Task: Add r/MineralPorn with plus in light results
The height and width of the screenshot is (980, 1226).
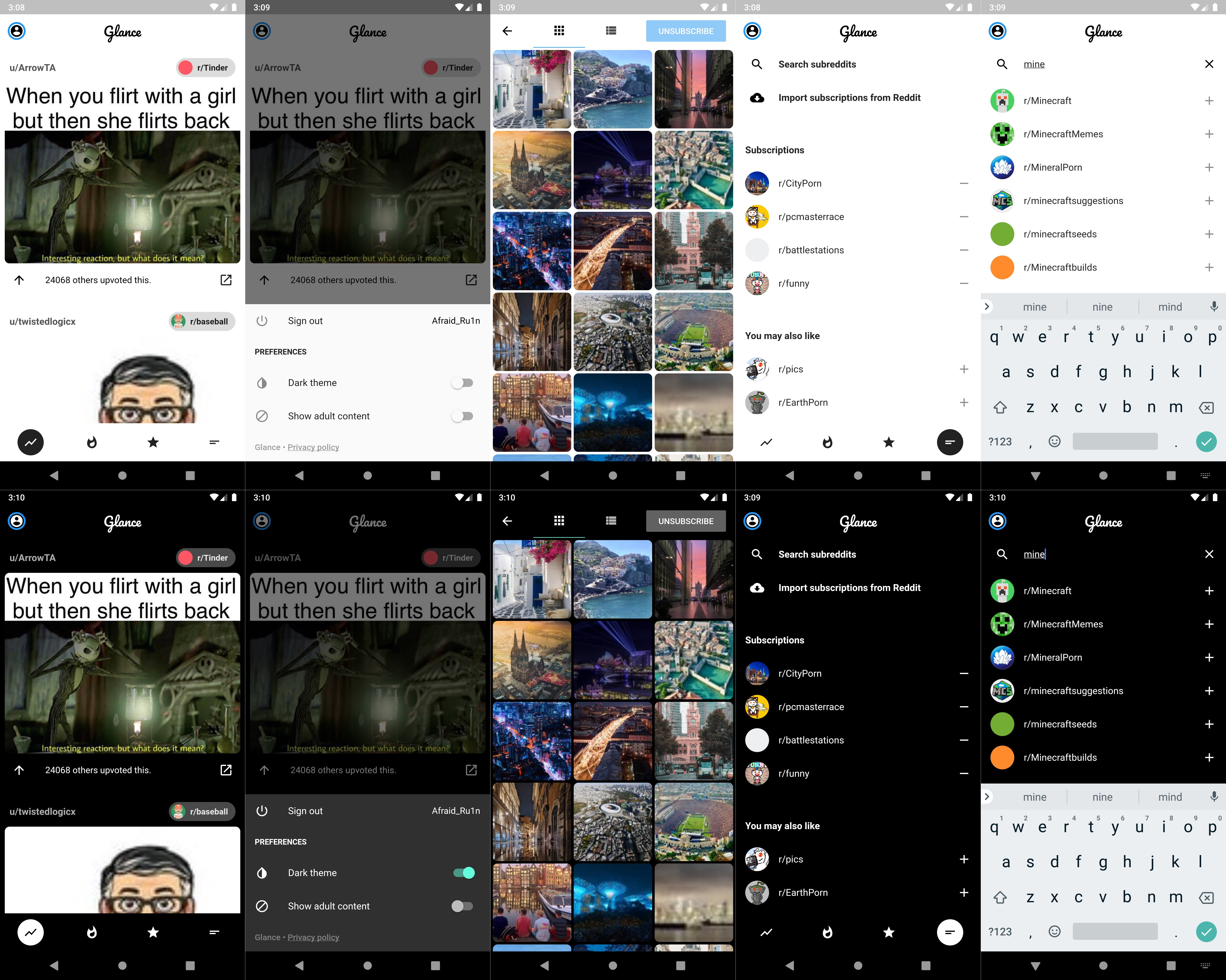Action: point(1209,167)
